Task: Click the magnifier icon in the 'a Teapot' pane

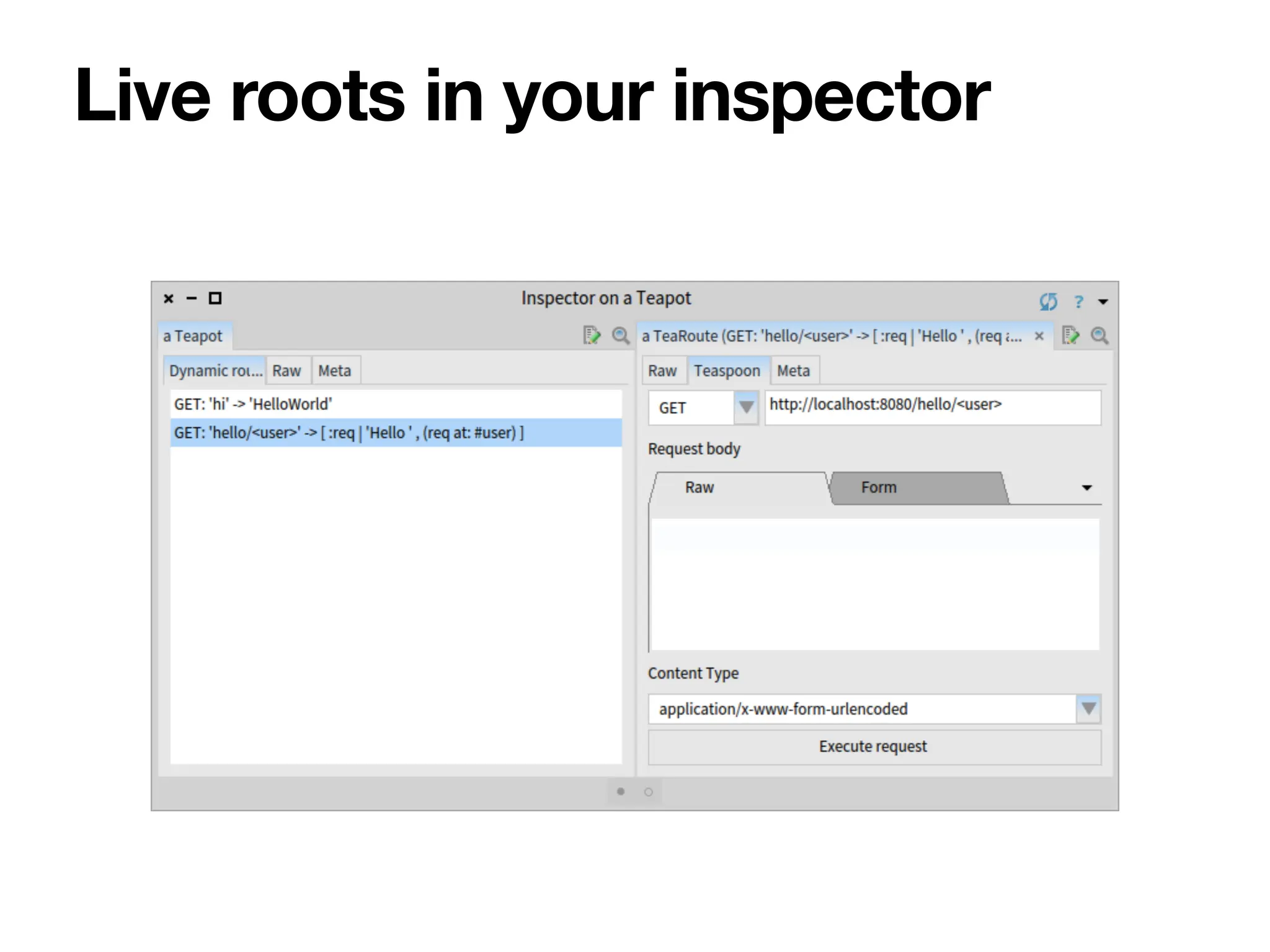Action: pyautogui.click(x=620, y=335)
